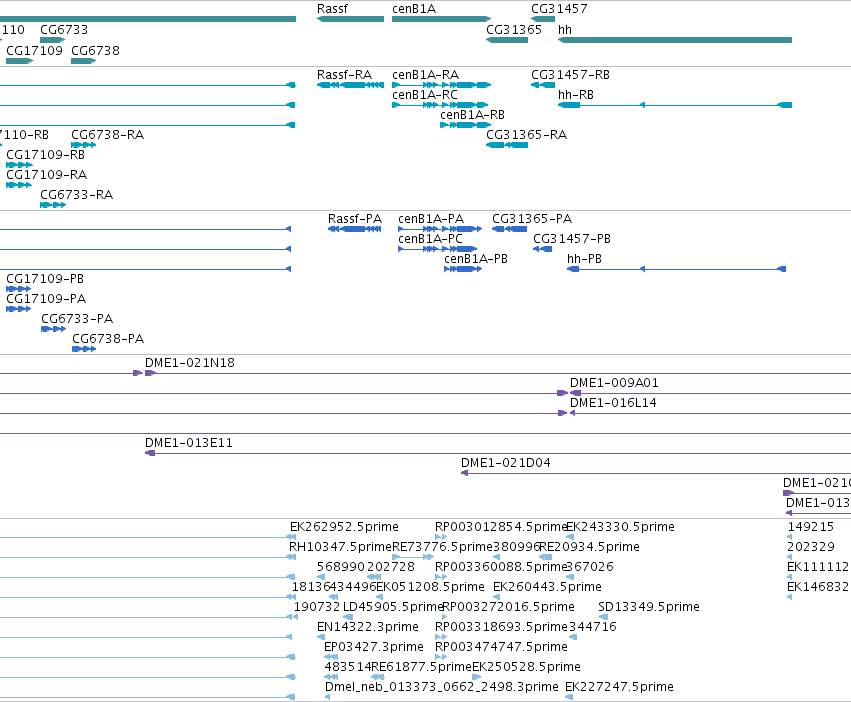851x702 pixels.
Task: Click the CG17109-PB protein label
Action: 45,279
